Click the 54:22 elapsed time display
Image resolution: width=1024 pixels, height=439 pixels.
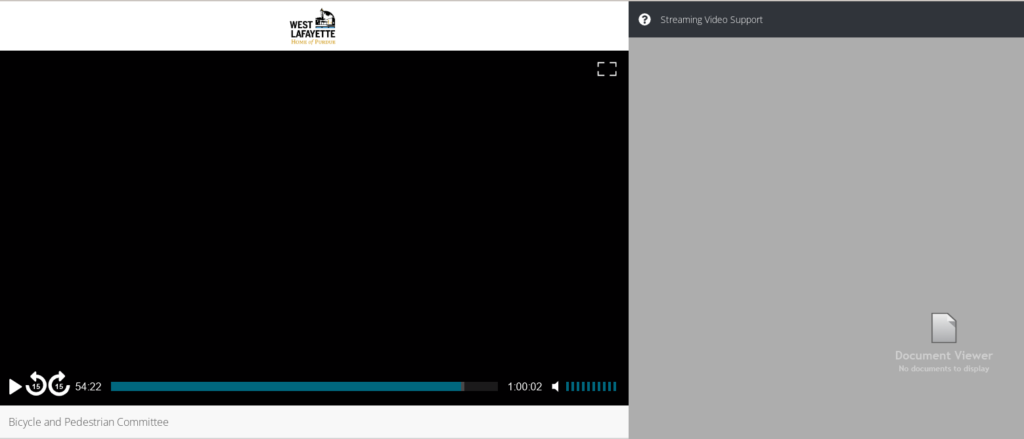pyautogui.click(x=88, y=387)
